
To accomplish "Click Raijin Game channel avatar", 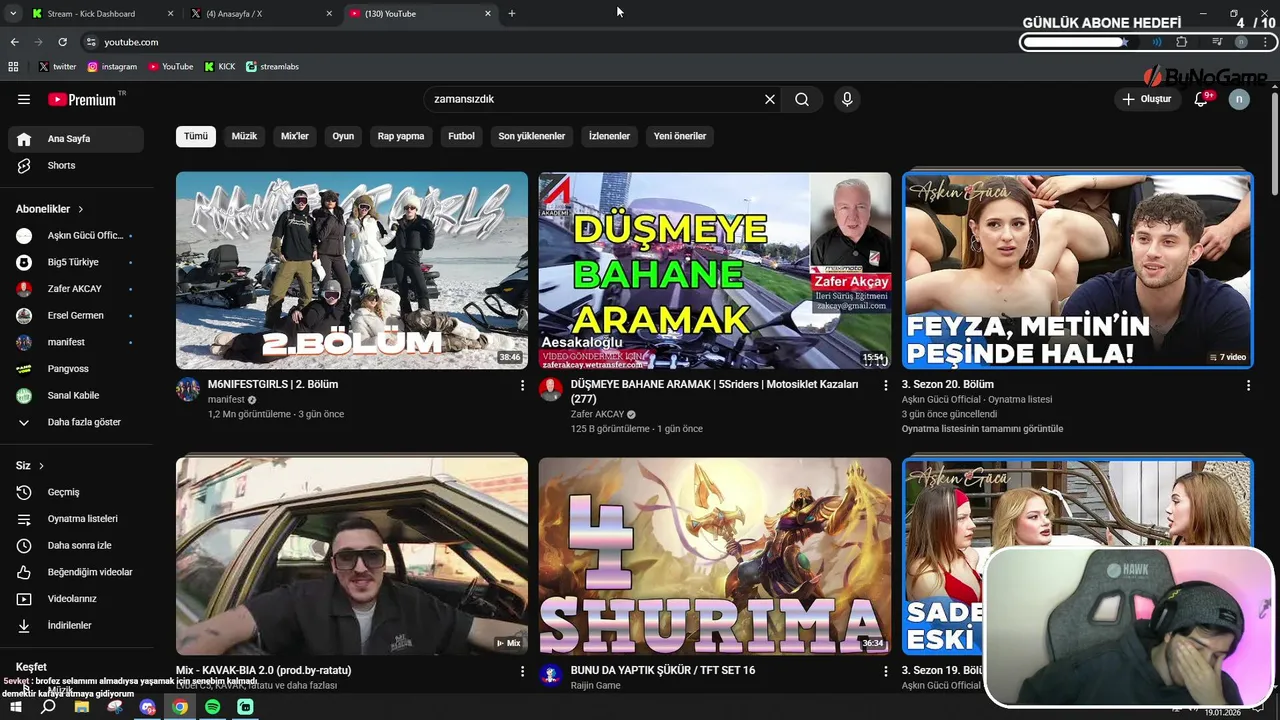I will click(x=551, y=675).
